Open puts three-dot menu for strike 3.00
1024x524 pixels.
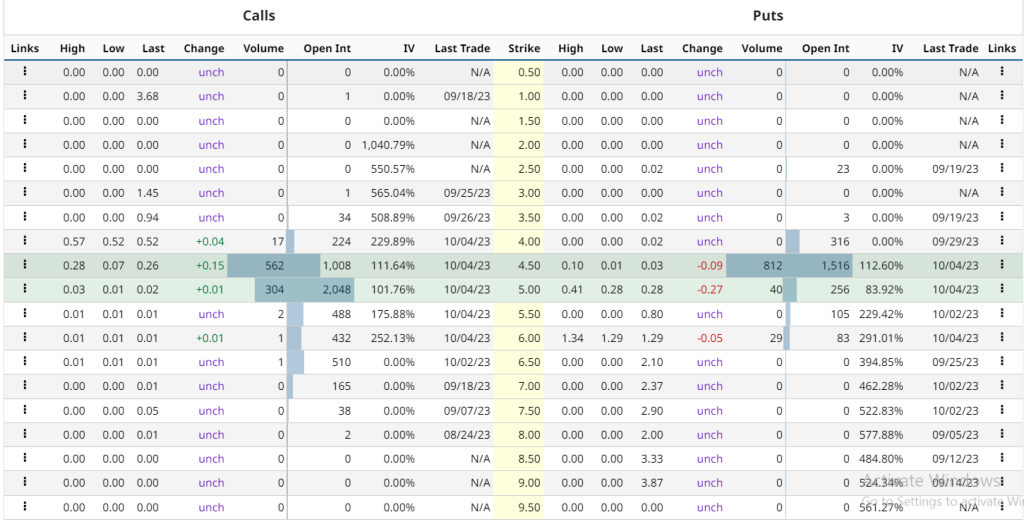point(1001,193)
